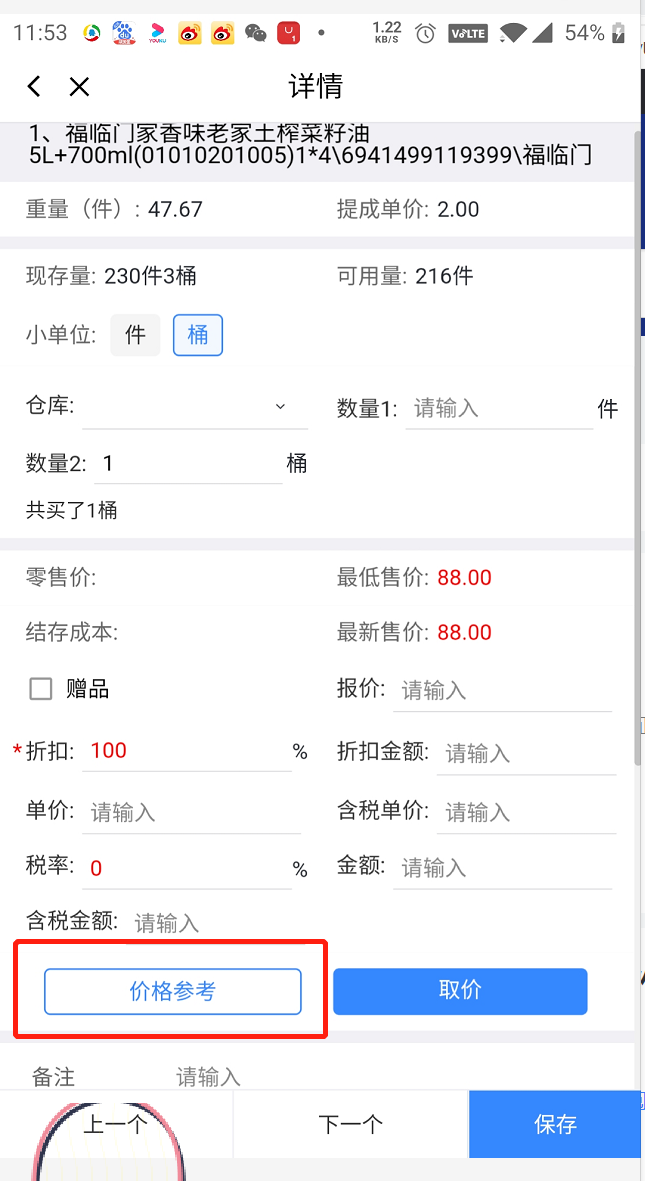This screenshot has width=645, height=1181.
Task: Tap the VoLTE indicator in status bar
Action: [x=468, y=33]
